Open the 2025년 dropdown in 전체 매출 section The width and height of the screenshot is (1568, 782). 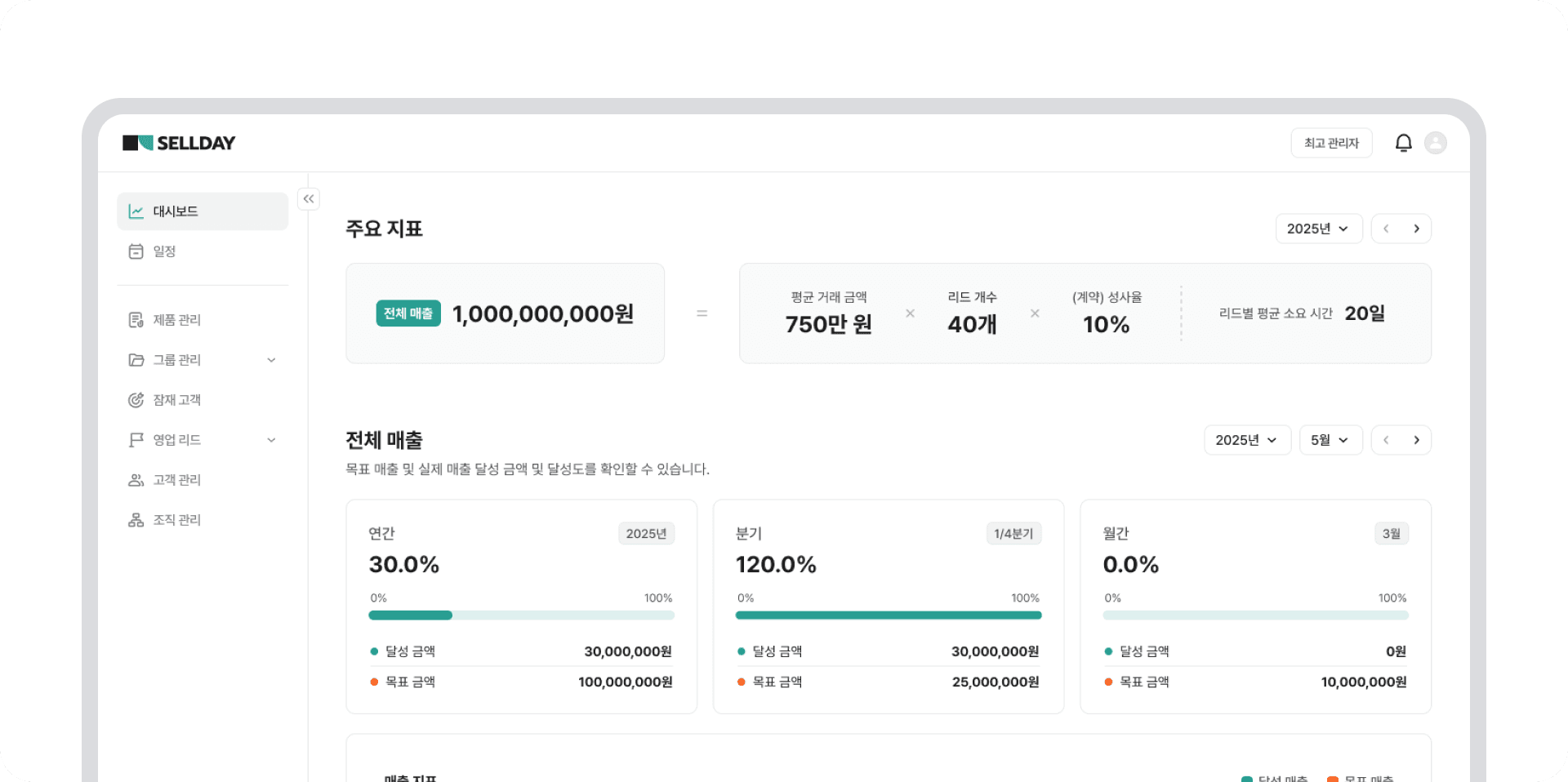tap(1247, 440)
